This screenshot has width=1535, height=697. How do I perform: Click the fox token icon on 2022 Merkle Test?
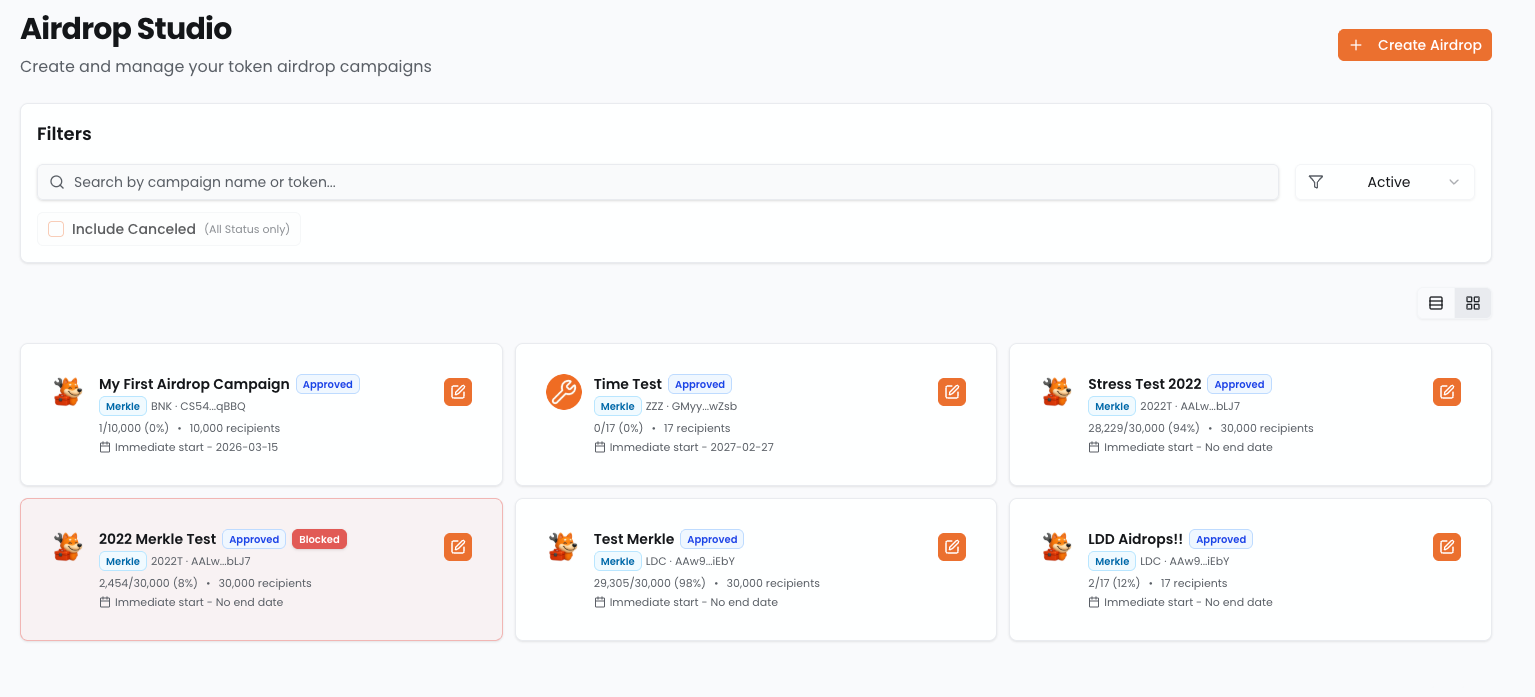tap(68, 547)
